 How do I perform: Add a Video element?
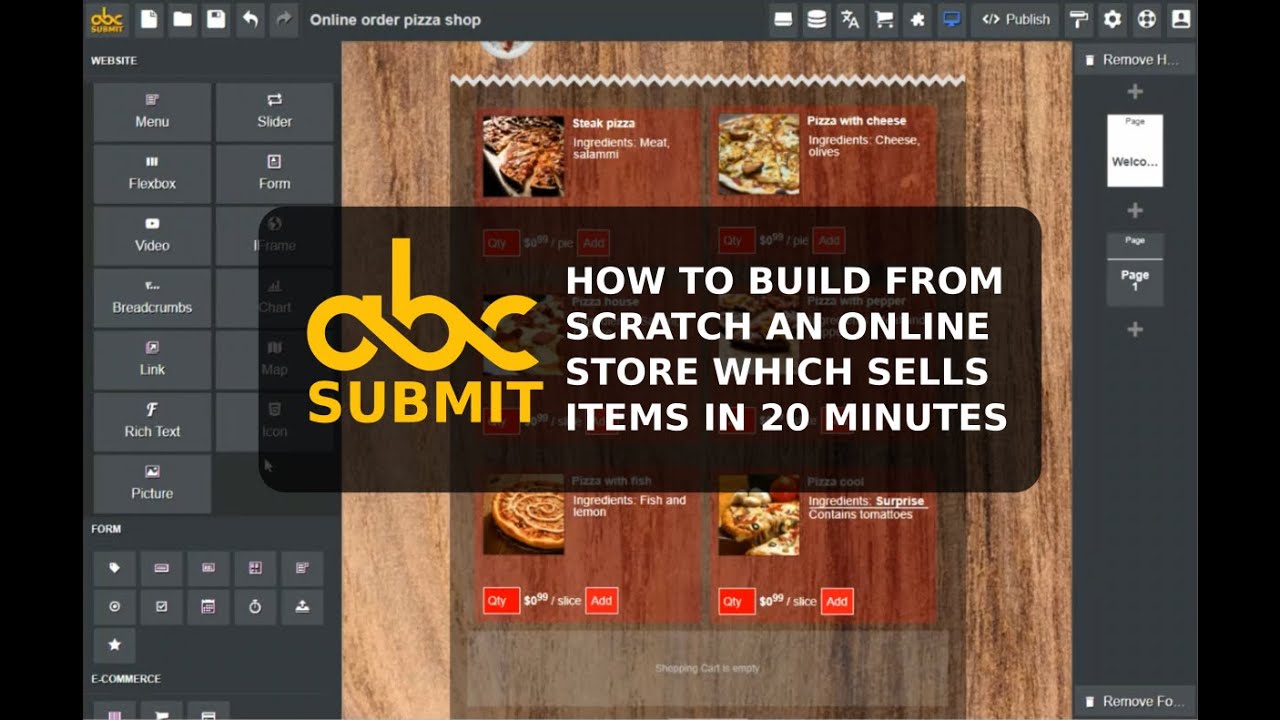[x=152, y=236]
